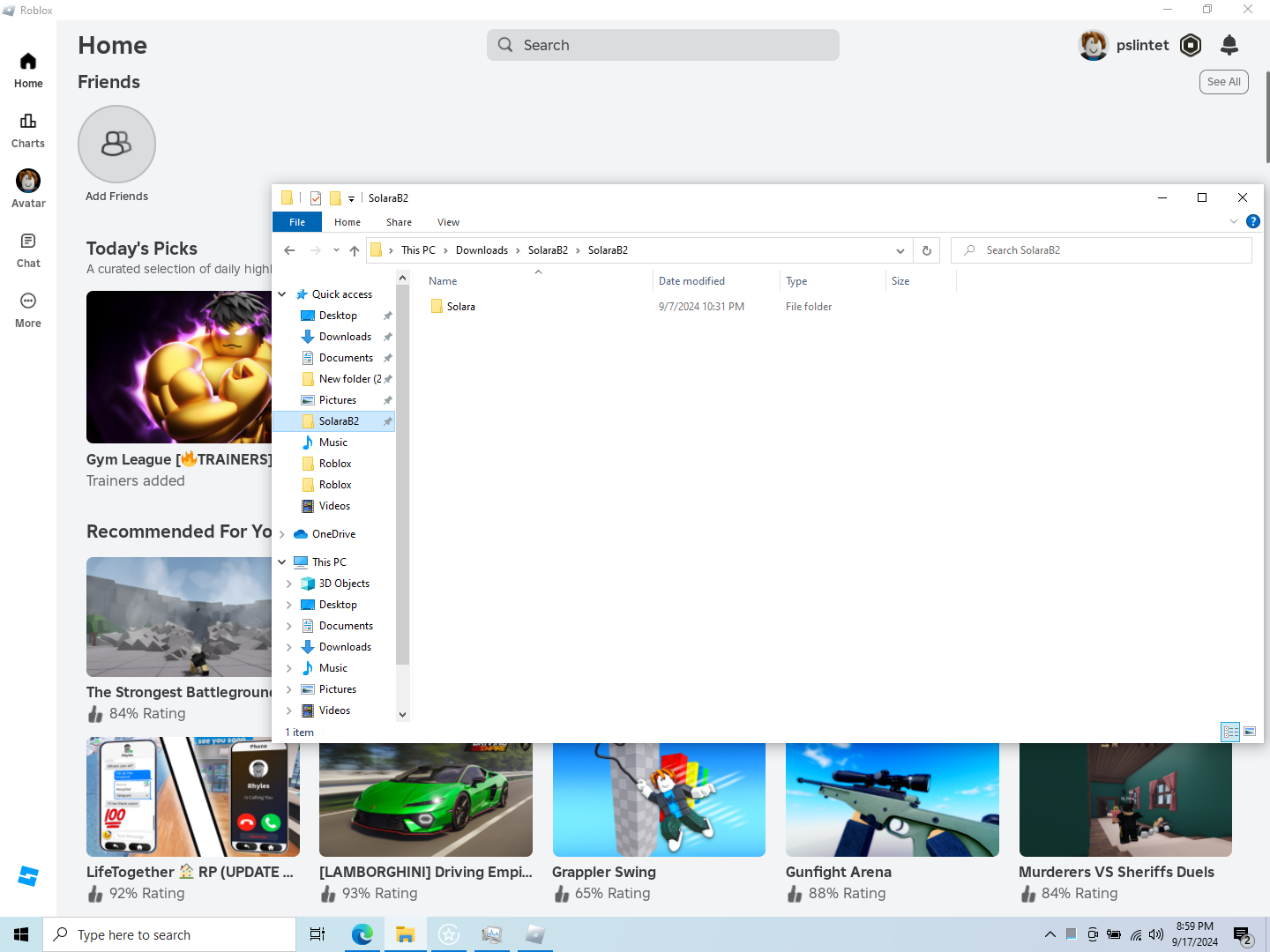1270x952 pixels.
Task: Open the File menu tab
Action: 297,222
